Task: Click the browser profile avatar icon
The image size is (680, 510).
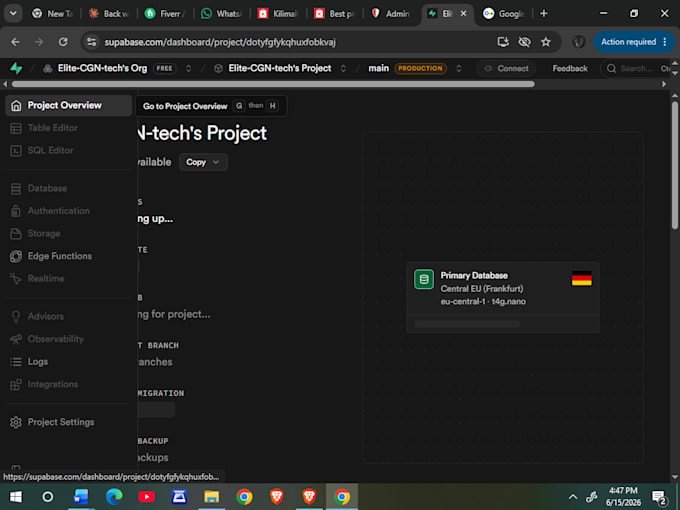Action: (579, 42)
